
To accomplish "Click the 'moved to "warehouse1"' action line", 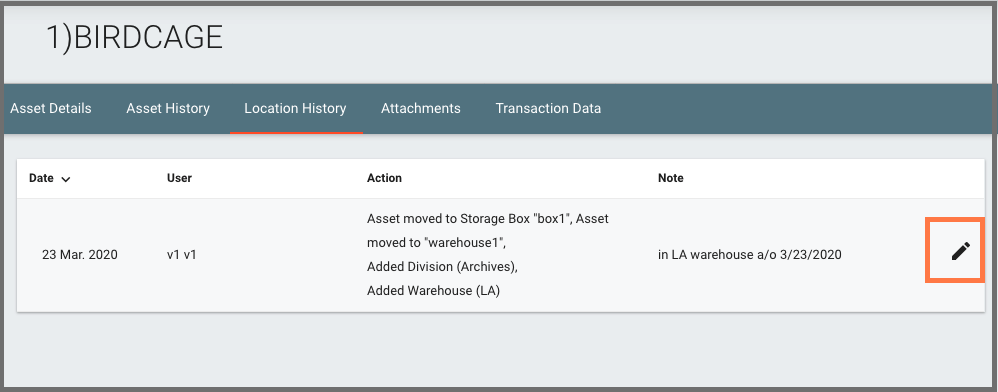I will [x=437, y=243].
